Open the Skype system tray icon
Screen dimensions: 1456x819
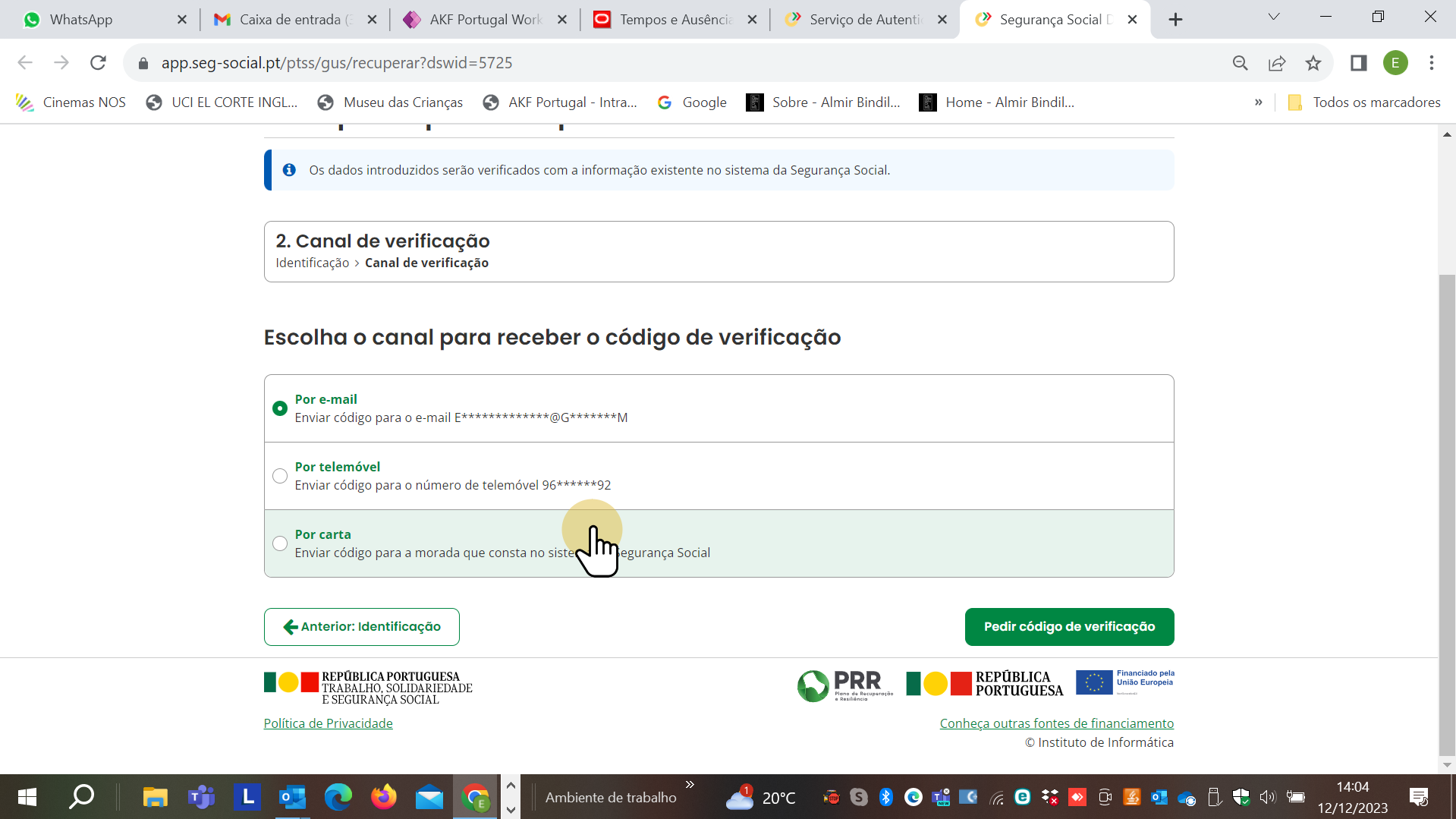(858, 797)
